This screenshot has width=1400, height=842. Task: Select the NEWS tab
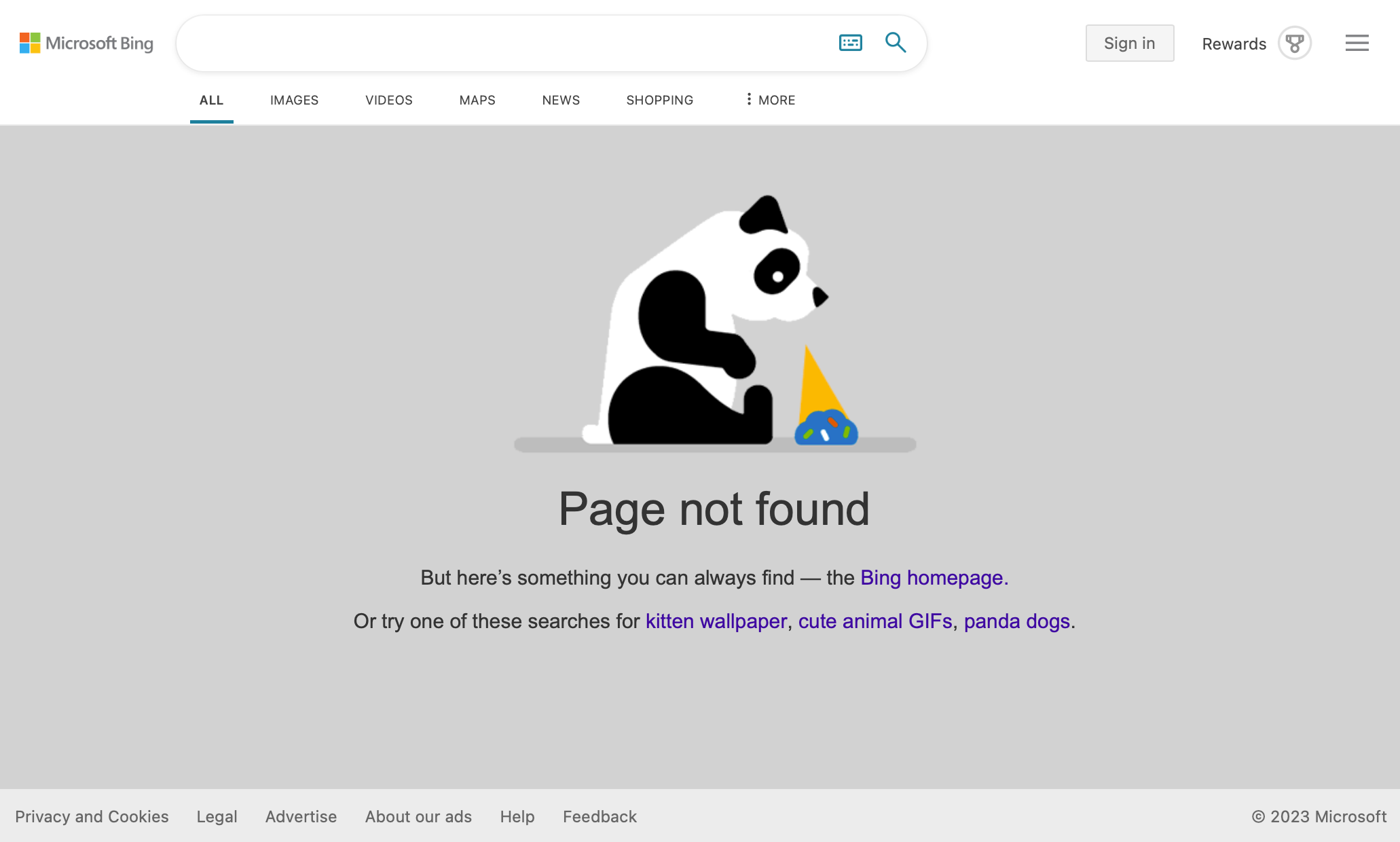pos(561,100)
